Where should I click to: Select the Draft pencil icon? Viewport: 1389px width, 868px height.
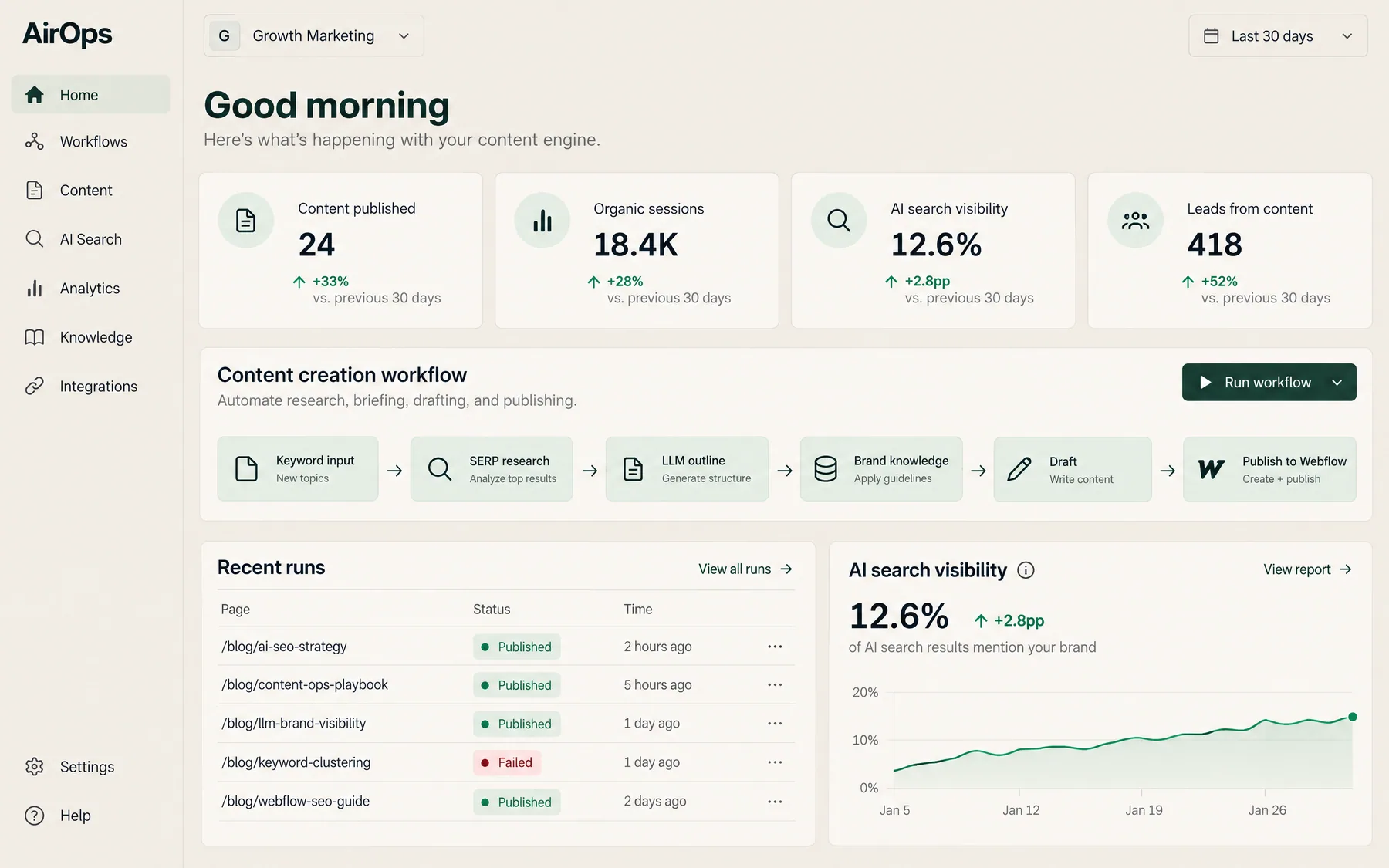(1019, 469)
